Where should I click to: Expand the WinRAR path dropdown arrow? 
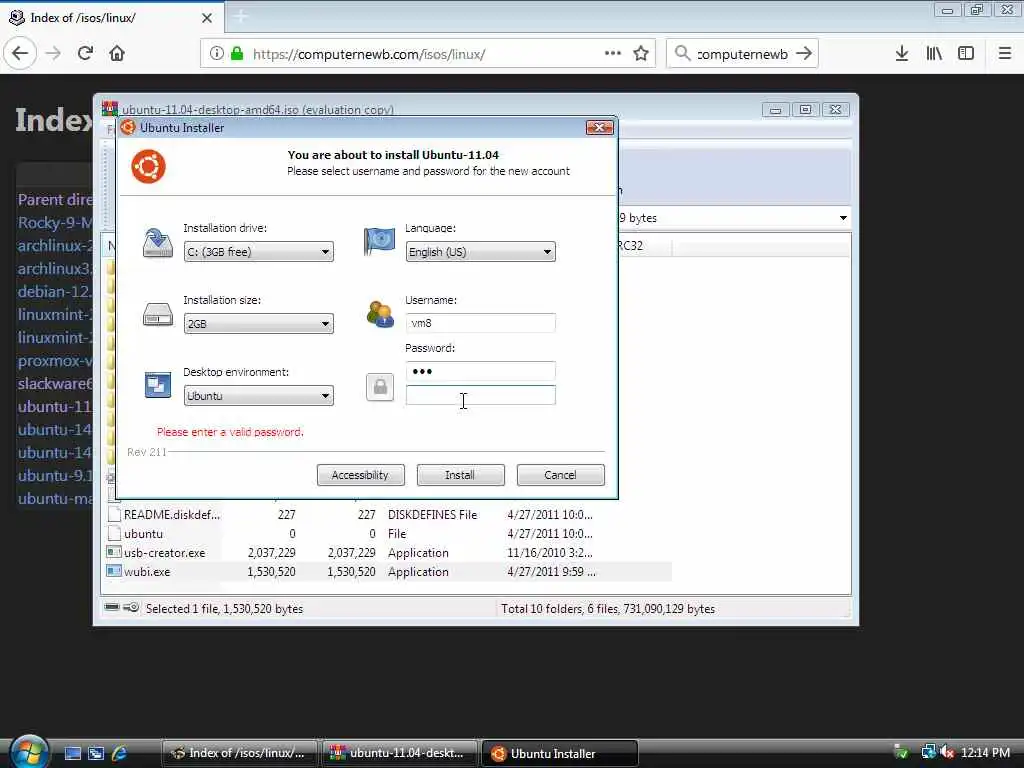(x=843, y=218)
